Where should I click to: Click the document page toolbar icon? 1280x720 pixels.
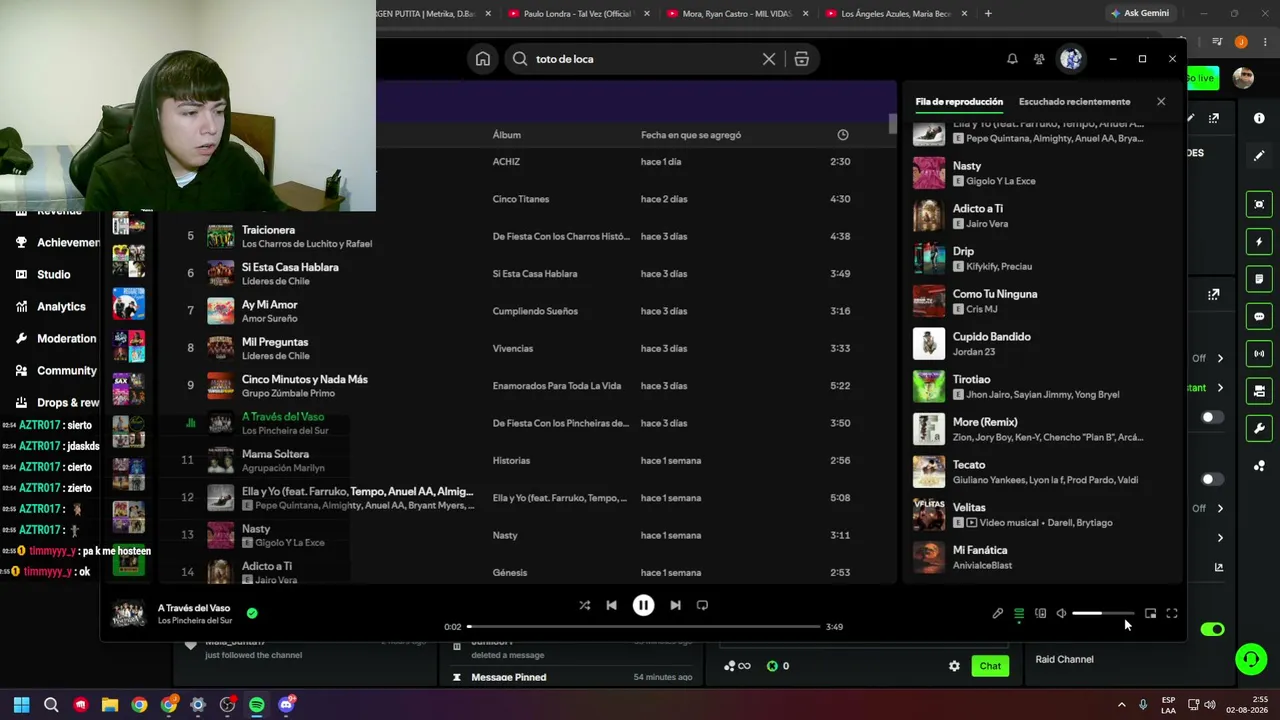tap(1259, 278)
